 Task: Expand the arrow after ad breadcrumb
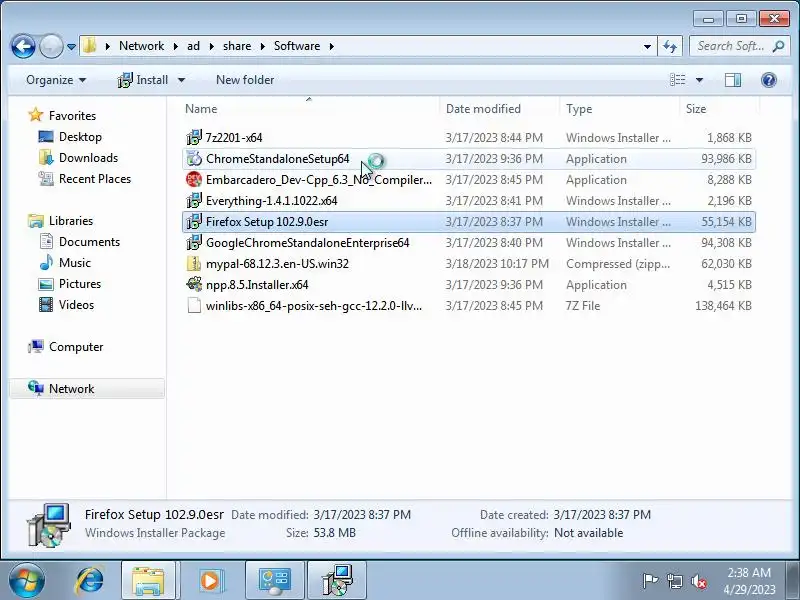(x=211, y=46)
